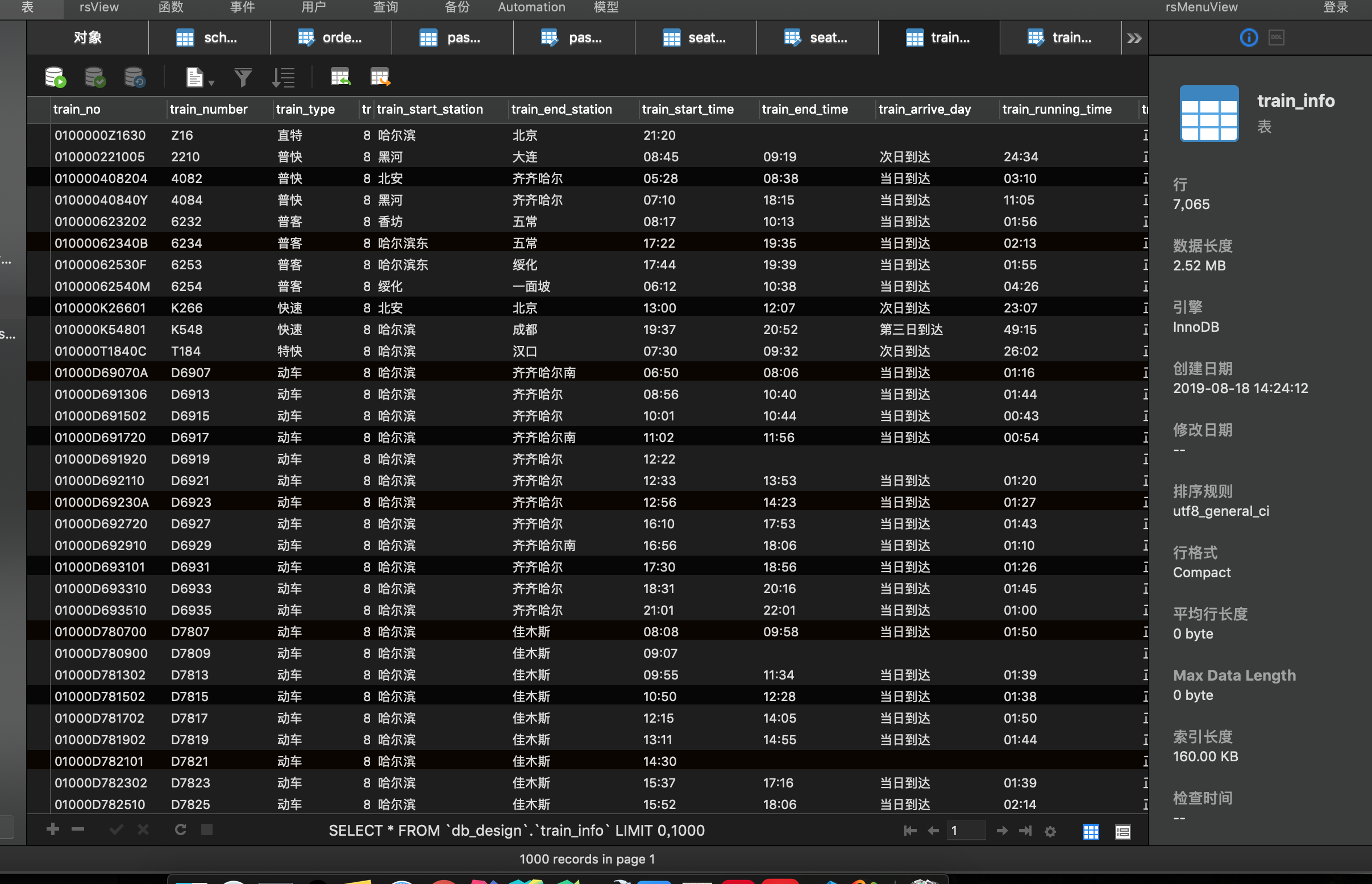The height and width of the screenshot is (884, 1372).
Task: Click the rollback transaction icon
Action: click(135, 77)
